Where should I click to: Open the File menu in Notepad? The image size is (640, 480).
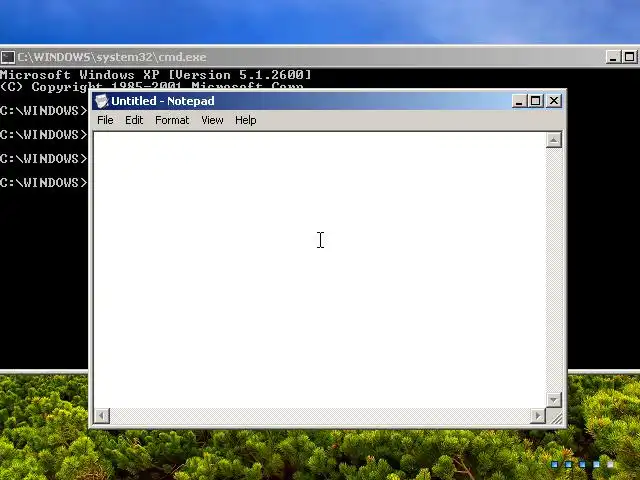click(x=105, y=120)
